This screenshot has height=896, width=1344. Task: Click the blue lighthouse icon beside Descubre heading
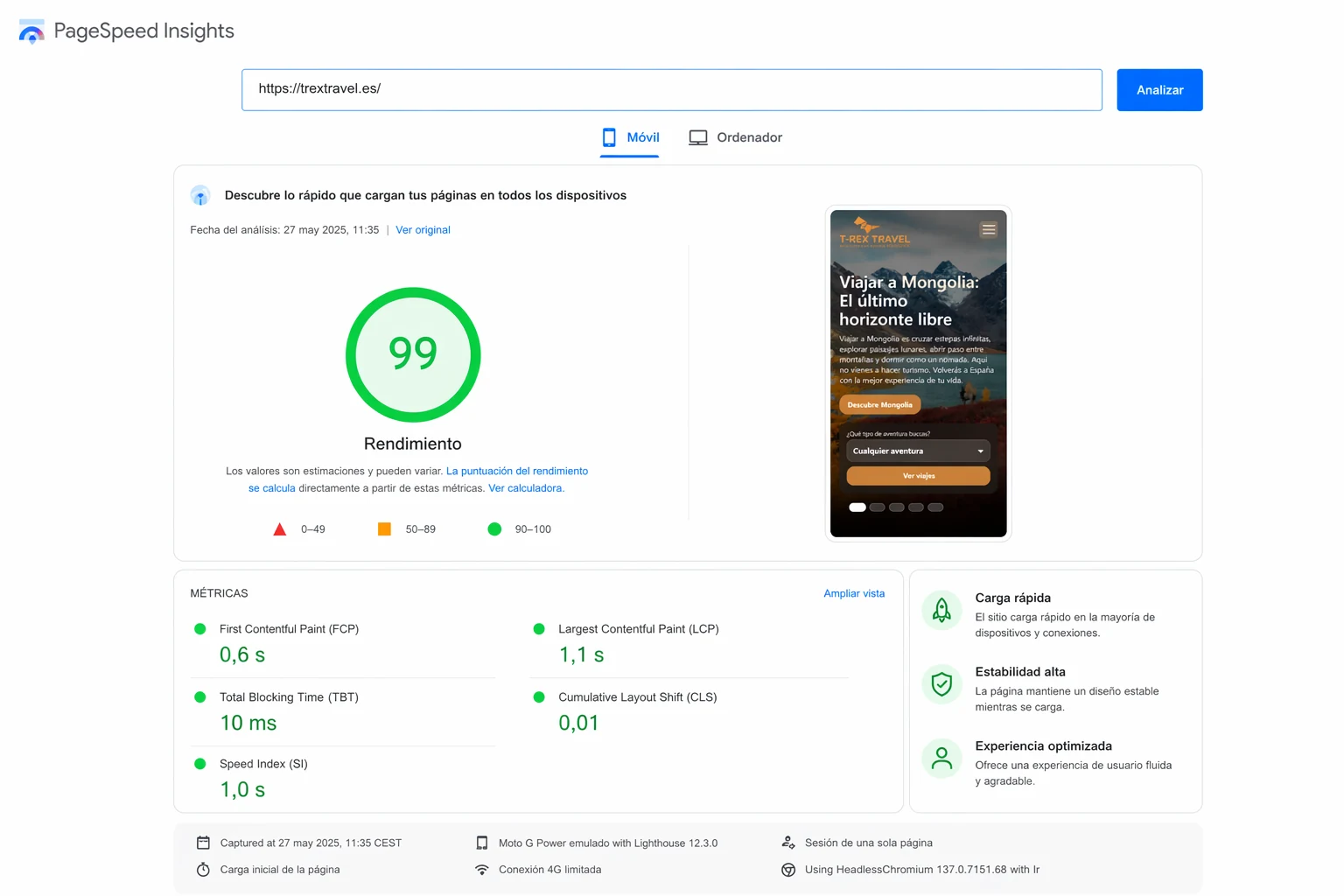[x=200, y=195]
